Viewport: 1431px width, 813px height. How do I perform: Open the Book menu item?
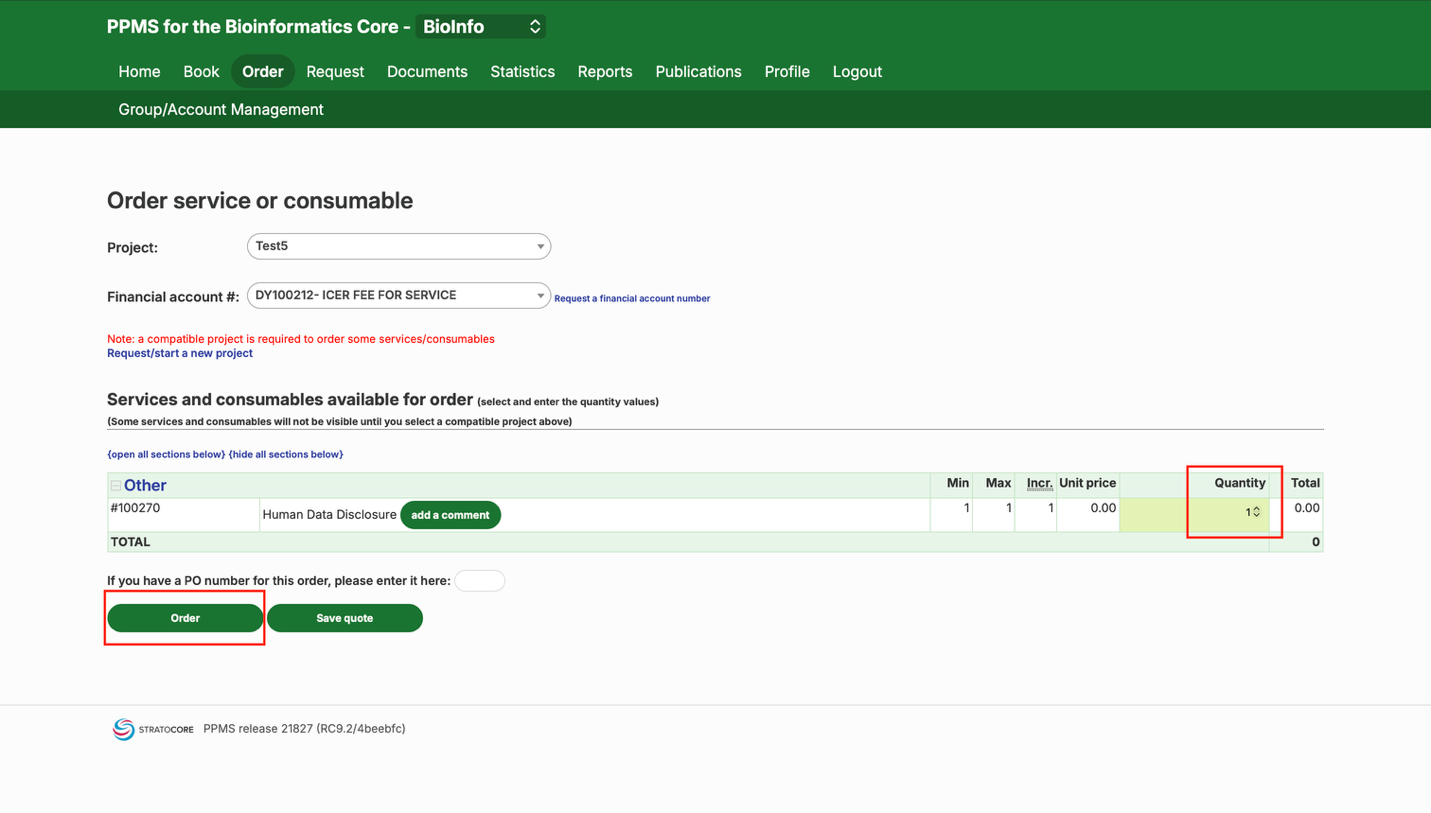click(x=201, y=72)
